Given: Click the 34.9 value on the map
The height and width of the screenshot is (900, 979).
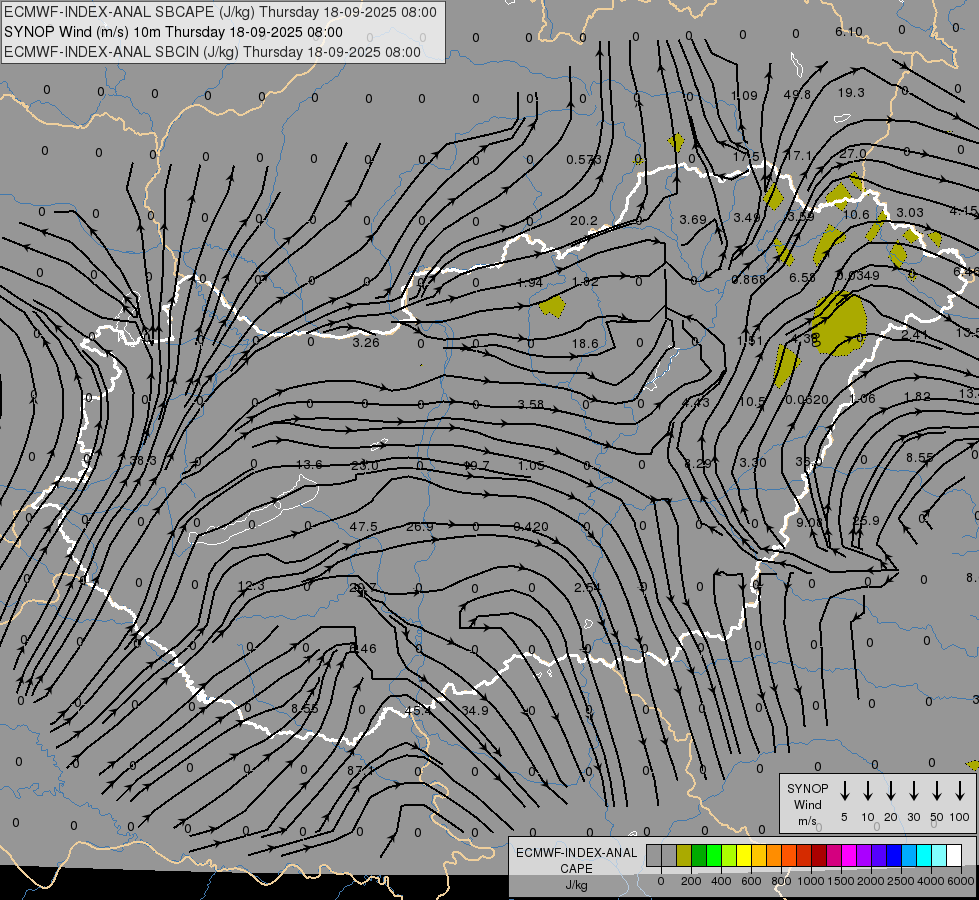Looking at the screenshot, I should 475,710.
